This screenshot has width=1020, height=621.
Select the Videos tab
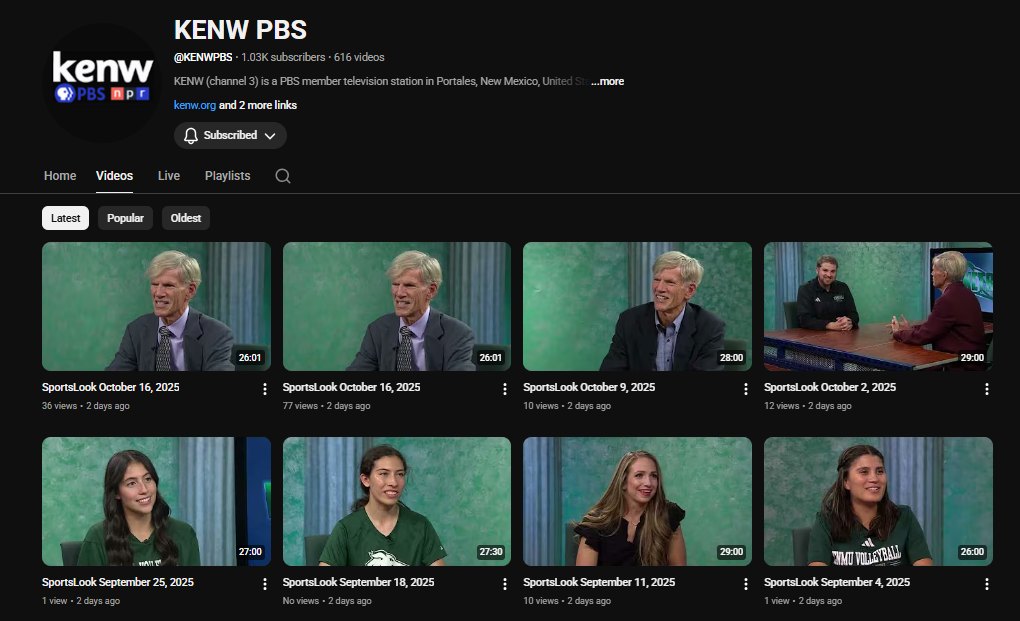[114, 176]
